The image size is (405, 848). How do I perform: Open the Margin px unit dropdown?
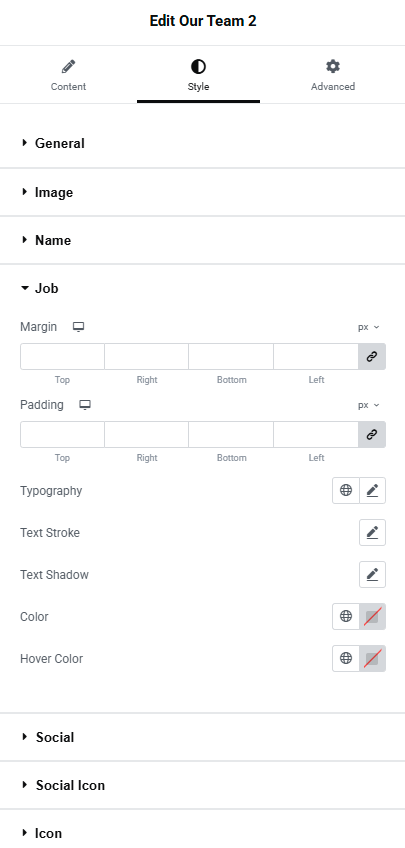coord(369,327)
